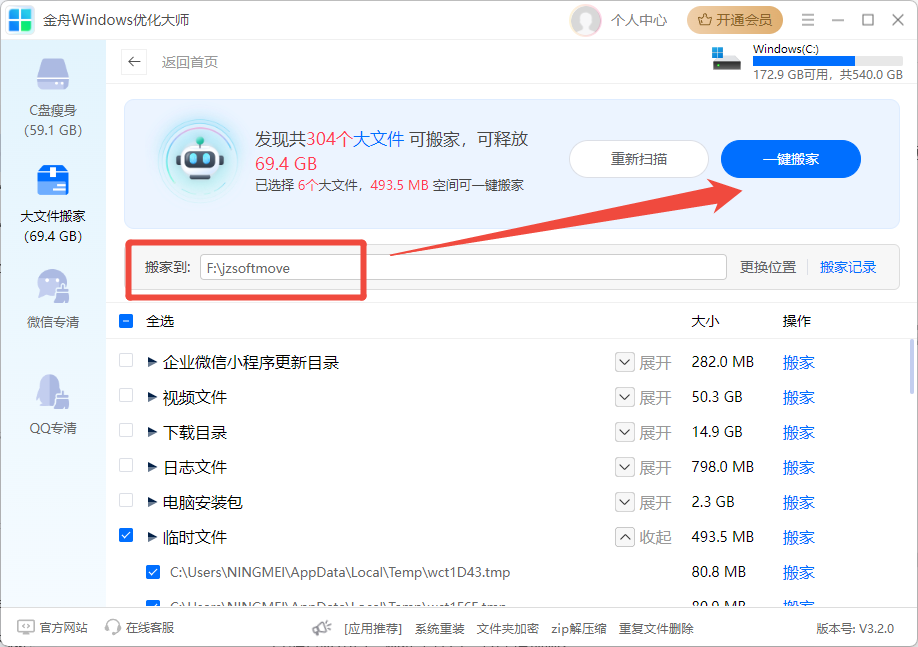Image resolution: width=918 pixels, height=647 pixels.
Task: Click 搬家 link for 视频文件
Action: point(799,398)
